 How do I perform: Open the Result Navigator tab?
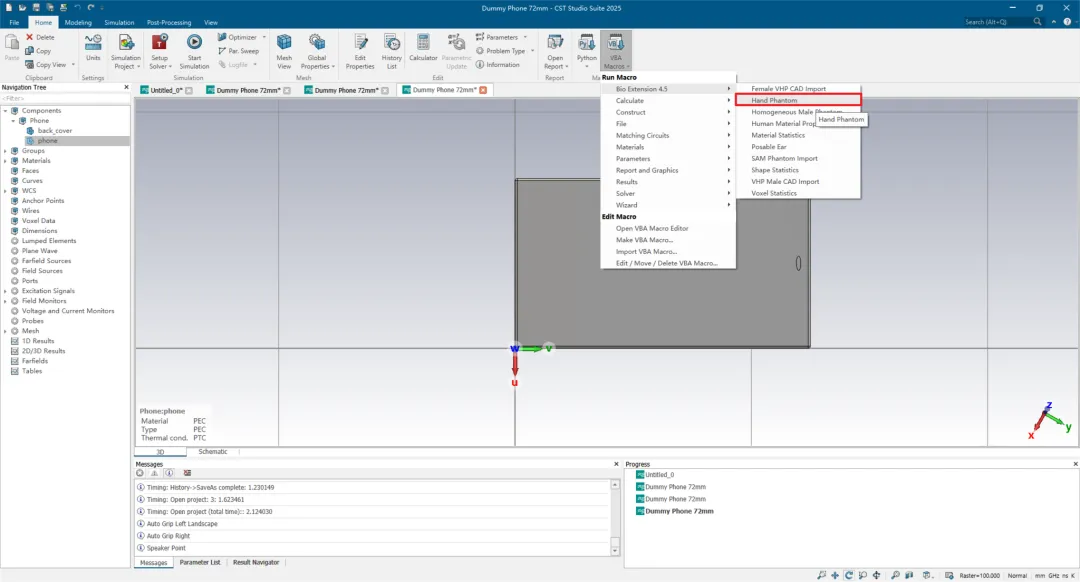coord(256,563)
